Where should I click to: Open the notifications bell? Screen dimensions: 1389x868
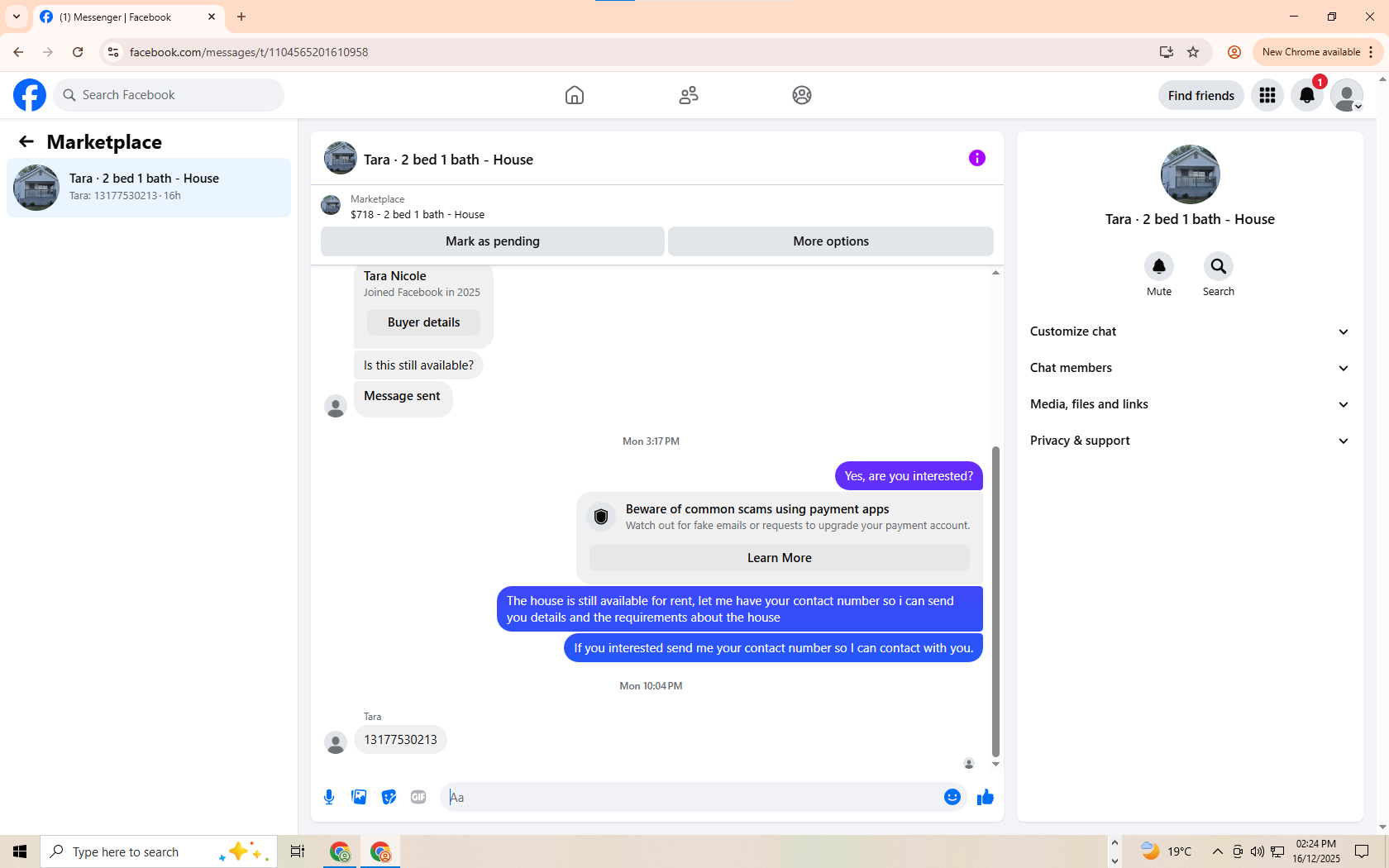[1307, 95]
